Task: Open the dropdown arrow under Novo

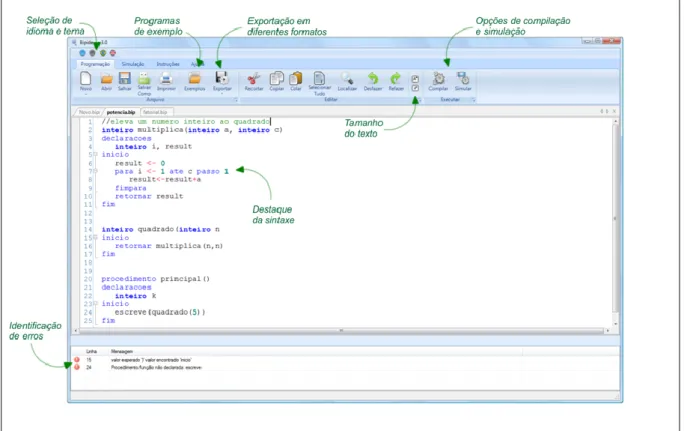Action: point(86,94)
